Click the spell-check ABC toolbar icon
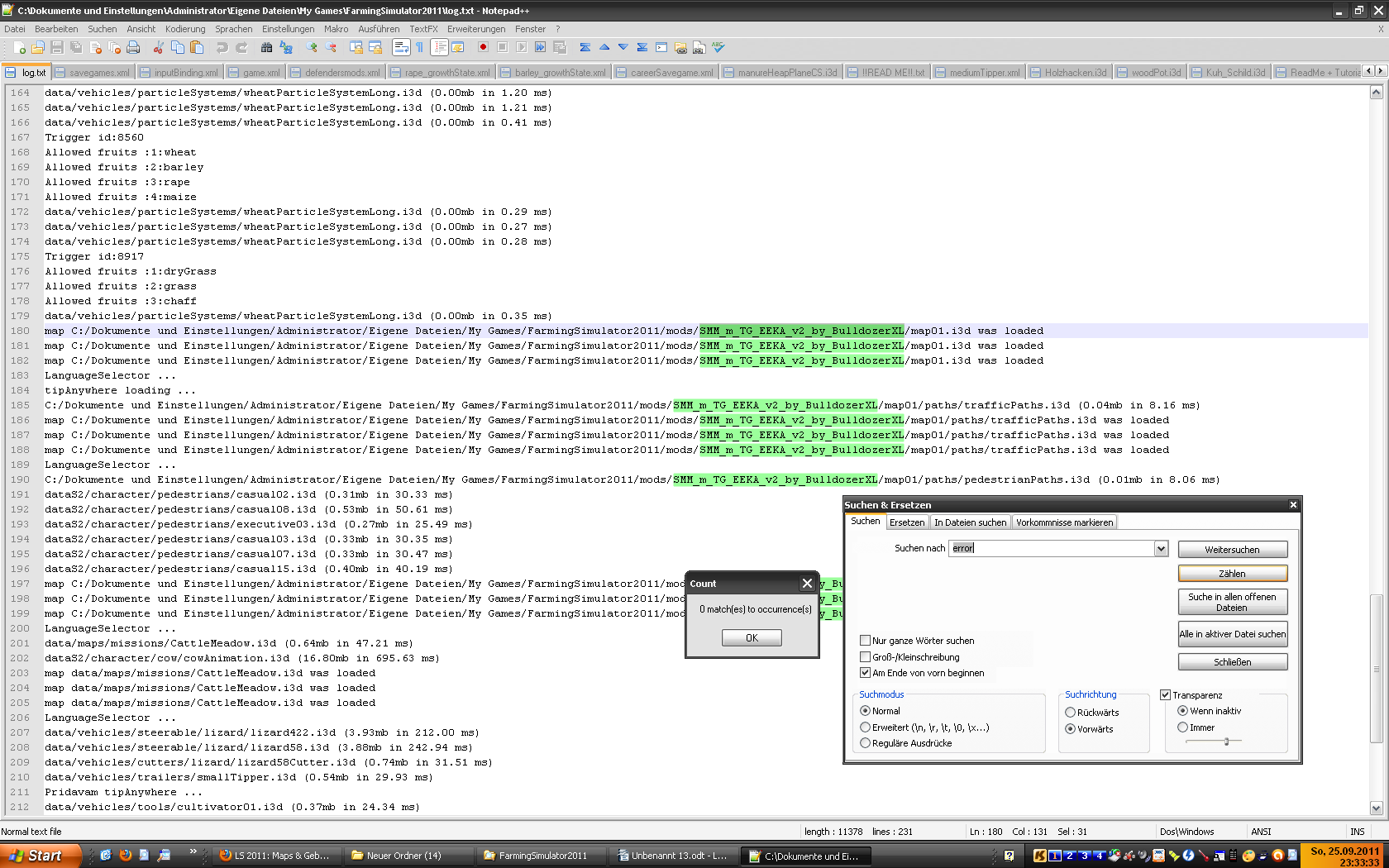 (x=718, y=48)
